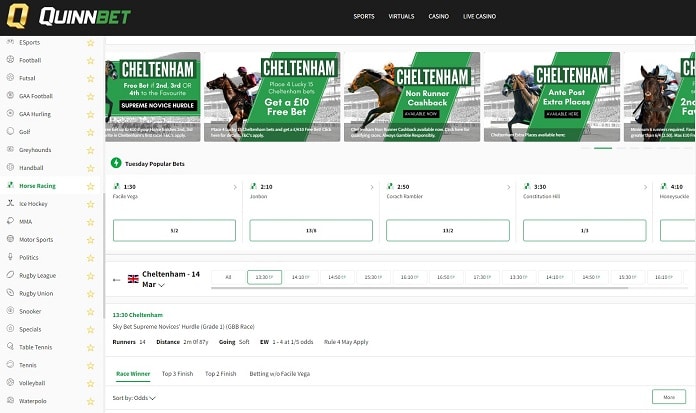Screen dimensions: 696x413
Task: Bet on Constitution Hill at 1/3
Action: click(585, 230)
